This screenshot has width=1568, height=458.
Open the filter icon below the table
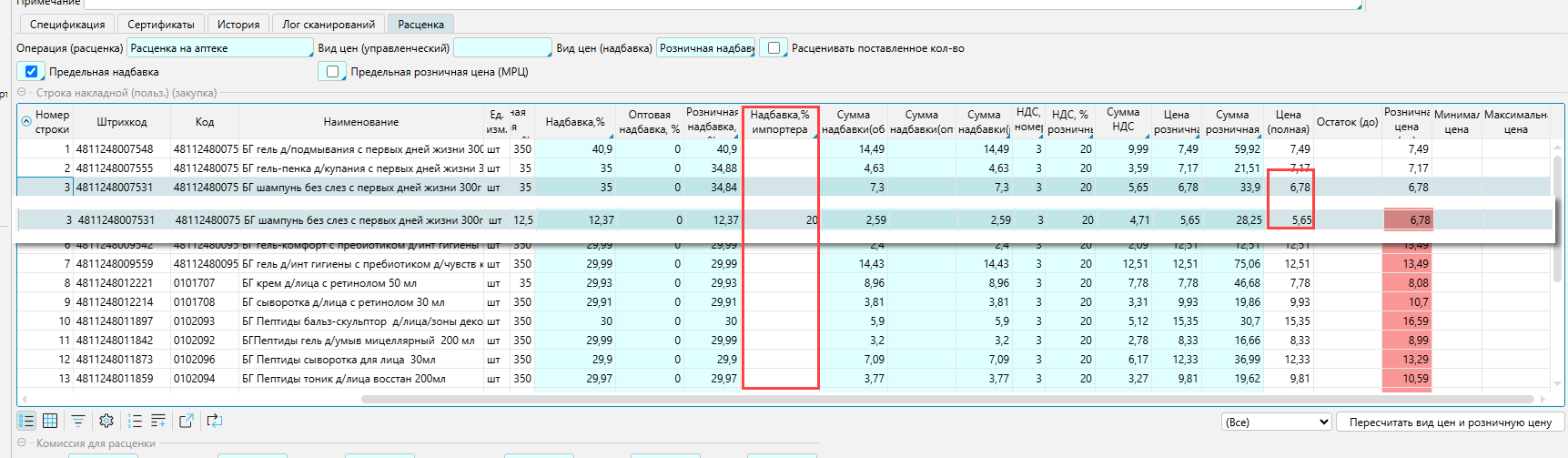pyautogui.click(x=78, y=421)
